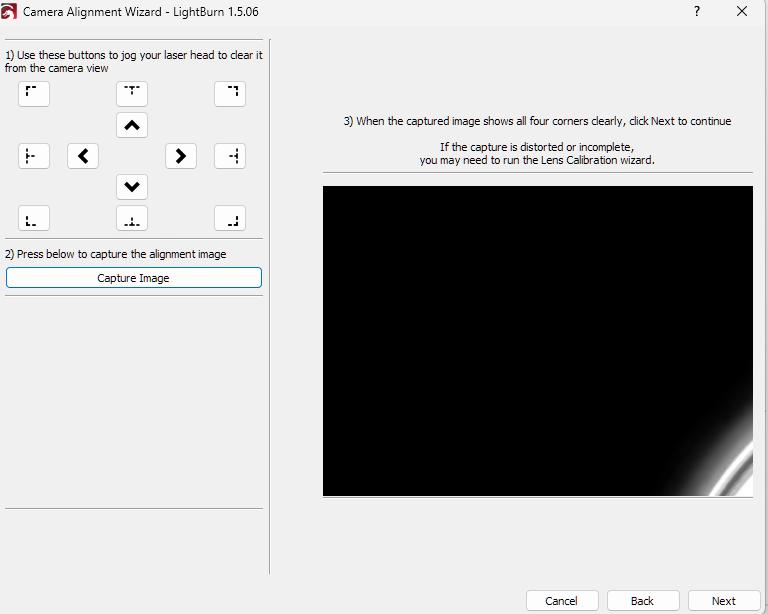Click step 3 'click Next to continue' text

click(537, 121)
